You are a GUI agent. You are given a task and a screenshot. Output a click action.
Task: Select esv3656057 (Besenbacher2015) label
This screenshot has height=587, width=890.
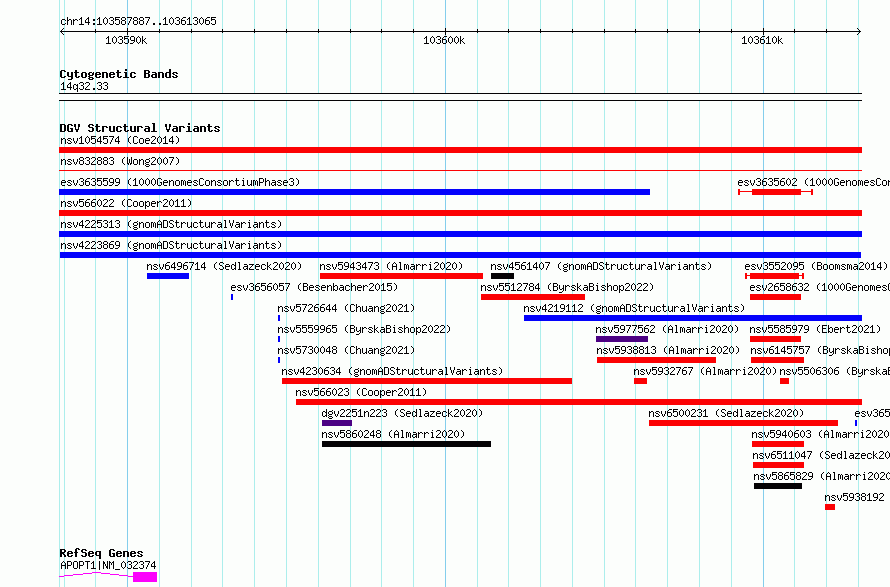314,287
